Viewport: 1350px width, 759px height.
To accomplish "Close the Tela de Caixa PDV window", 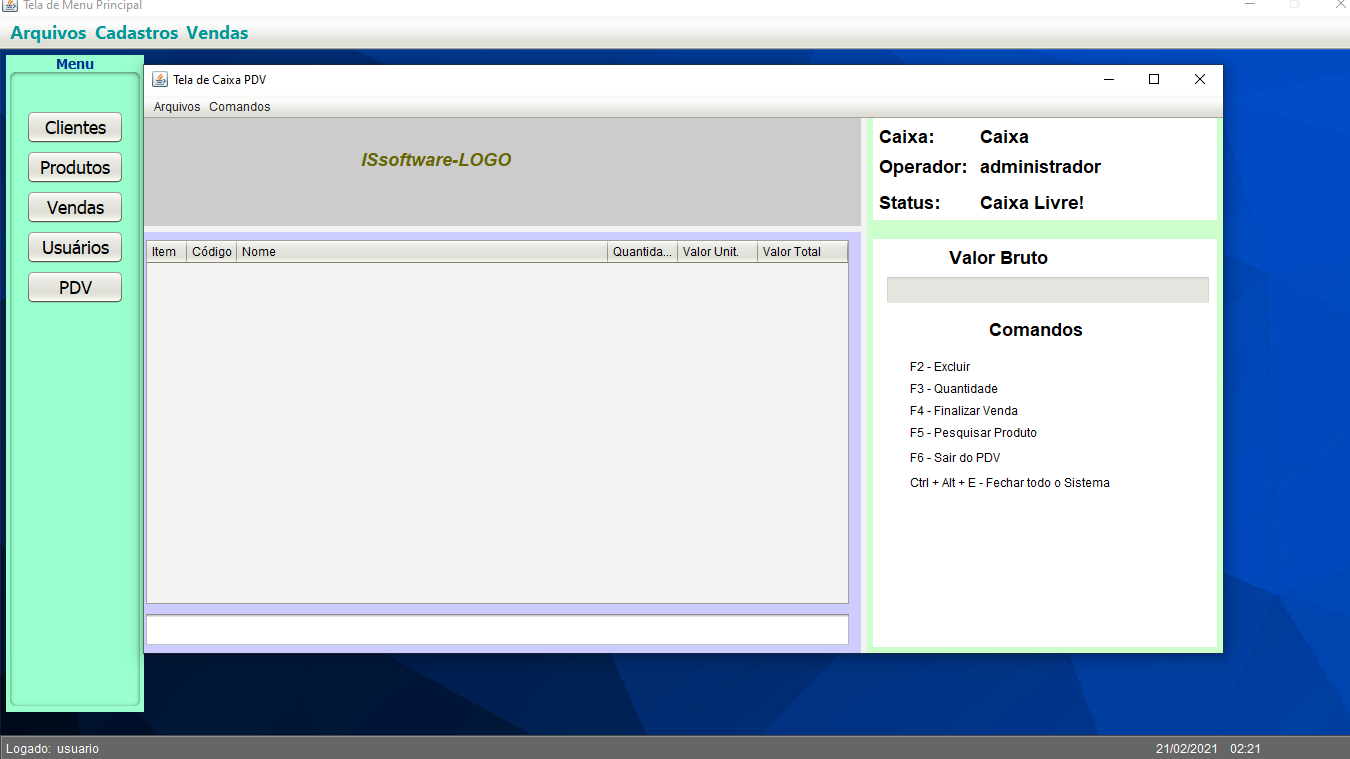I will (x=1200, y=80).
